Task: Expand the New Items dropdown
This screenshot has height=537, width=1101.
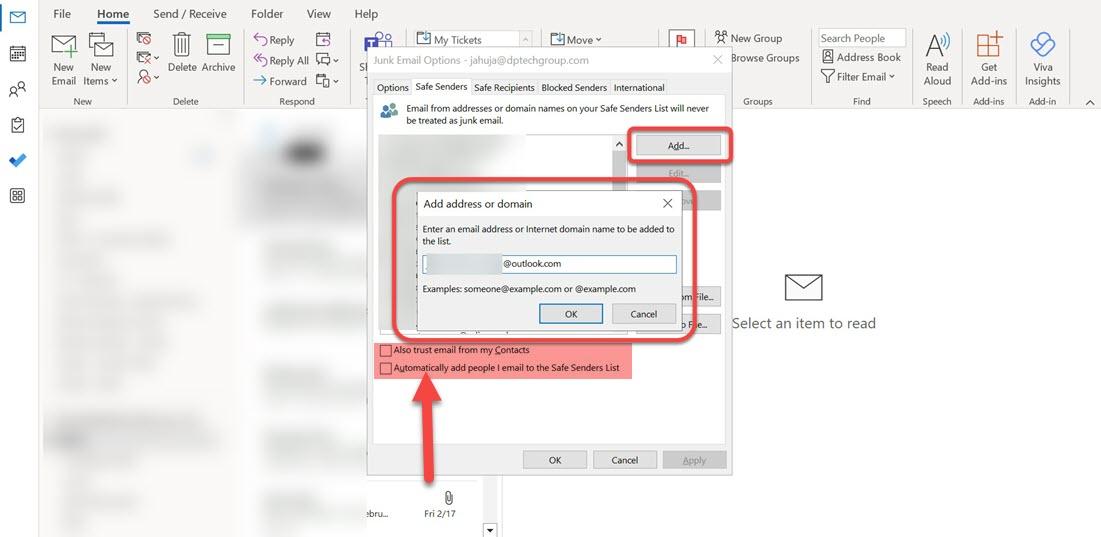Action: tap(100, 75)
